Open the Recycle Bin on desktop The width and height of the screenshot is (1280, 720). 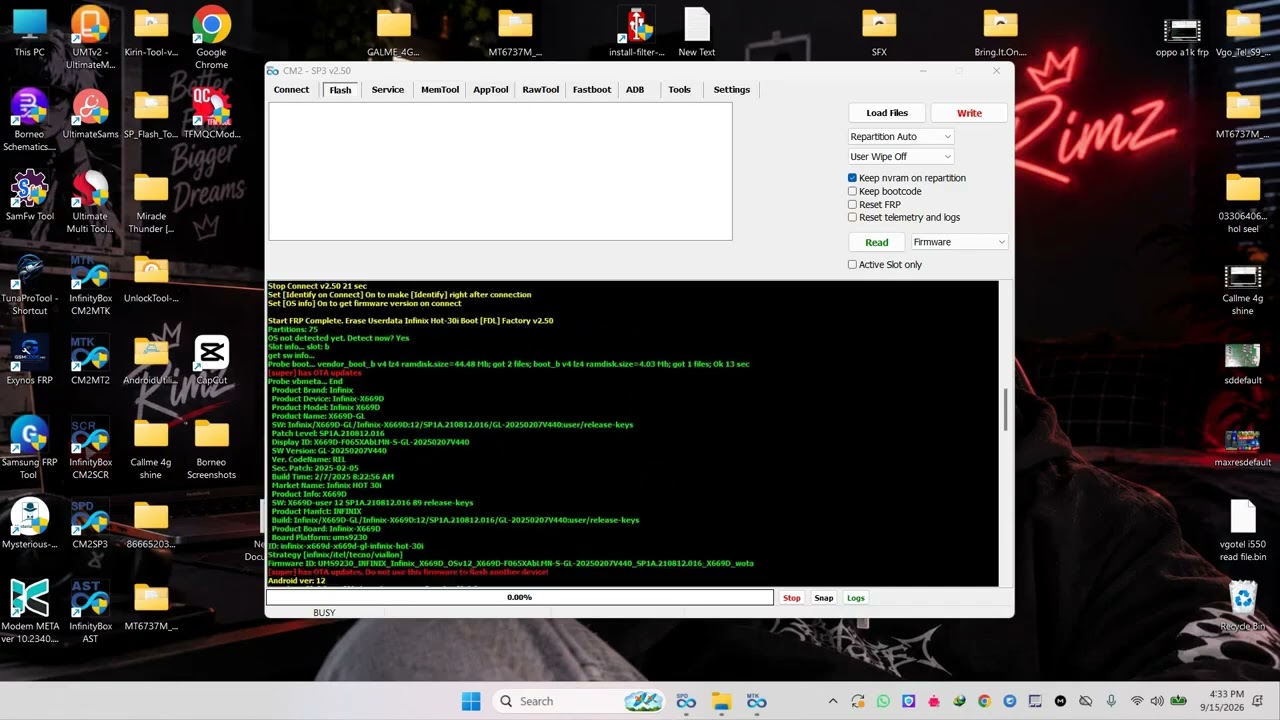(1242, 606)
